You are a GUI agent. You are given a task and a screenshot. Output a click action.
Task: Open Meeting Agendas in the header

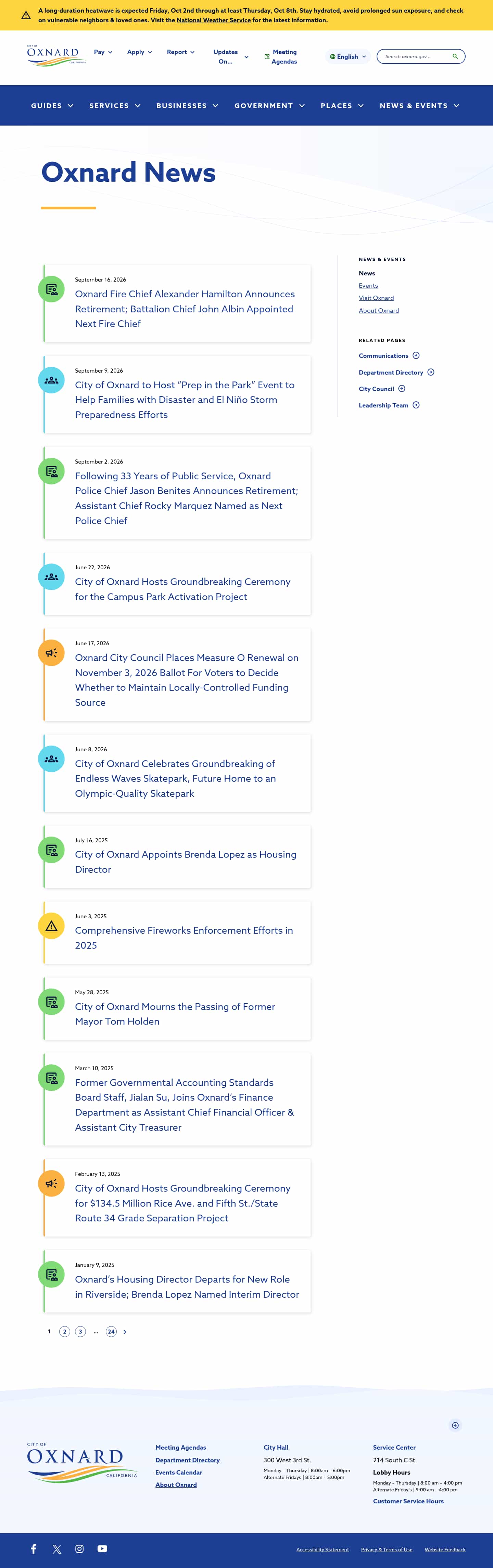(281, 56)
